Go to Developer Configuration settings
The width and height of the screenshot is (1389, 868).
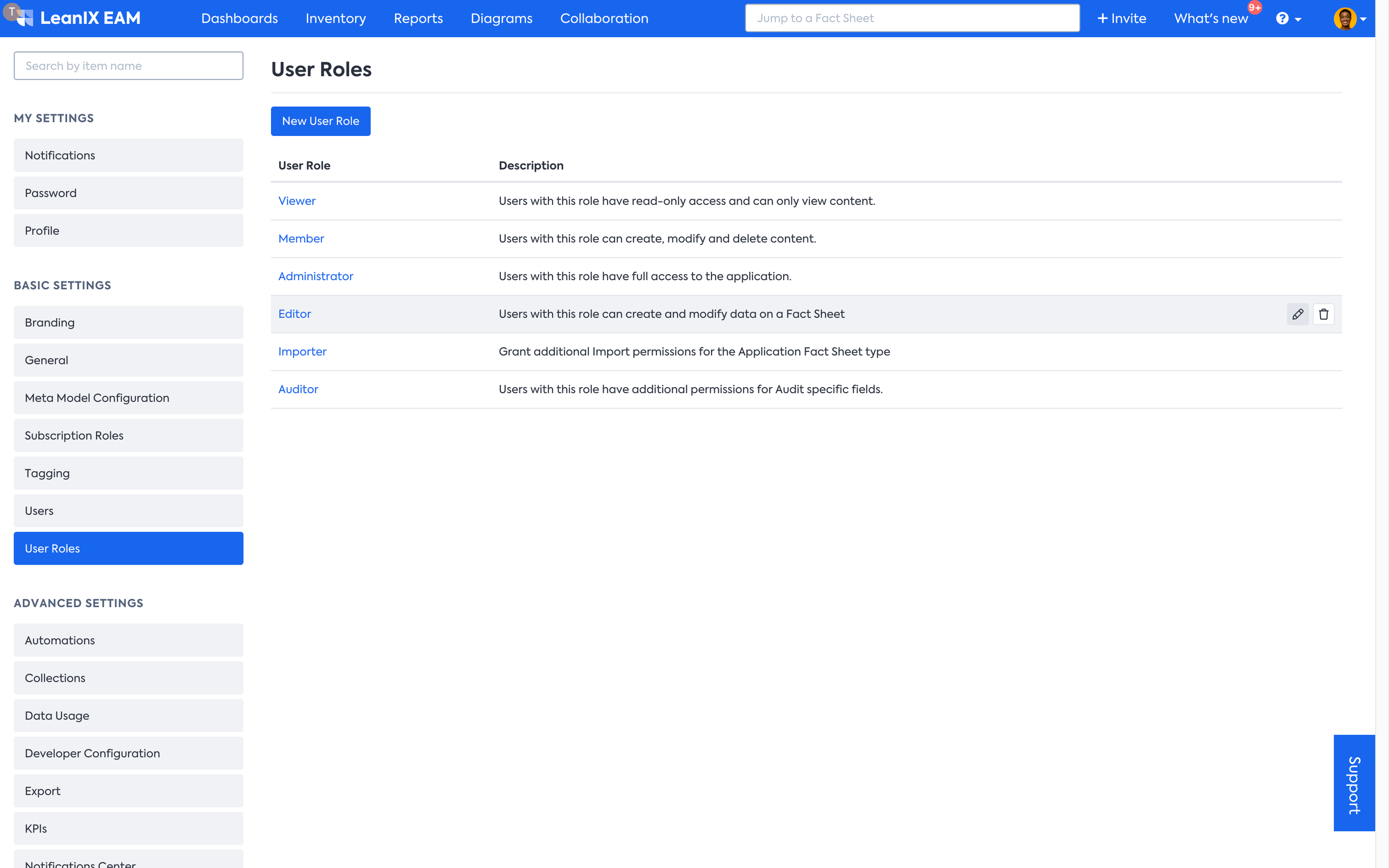(128, 753)
